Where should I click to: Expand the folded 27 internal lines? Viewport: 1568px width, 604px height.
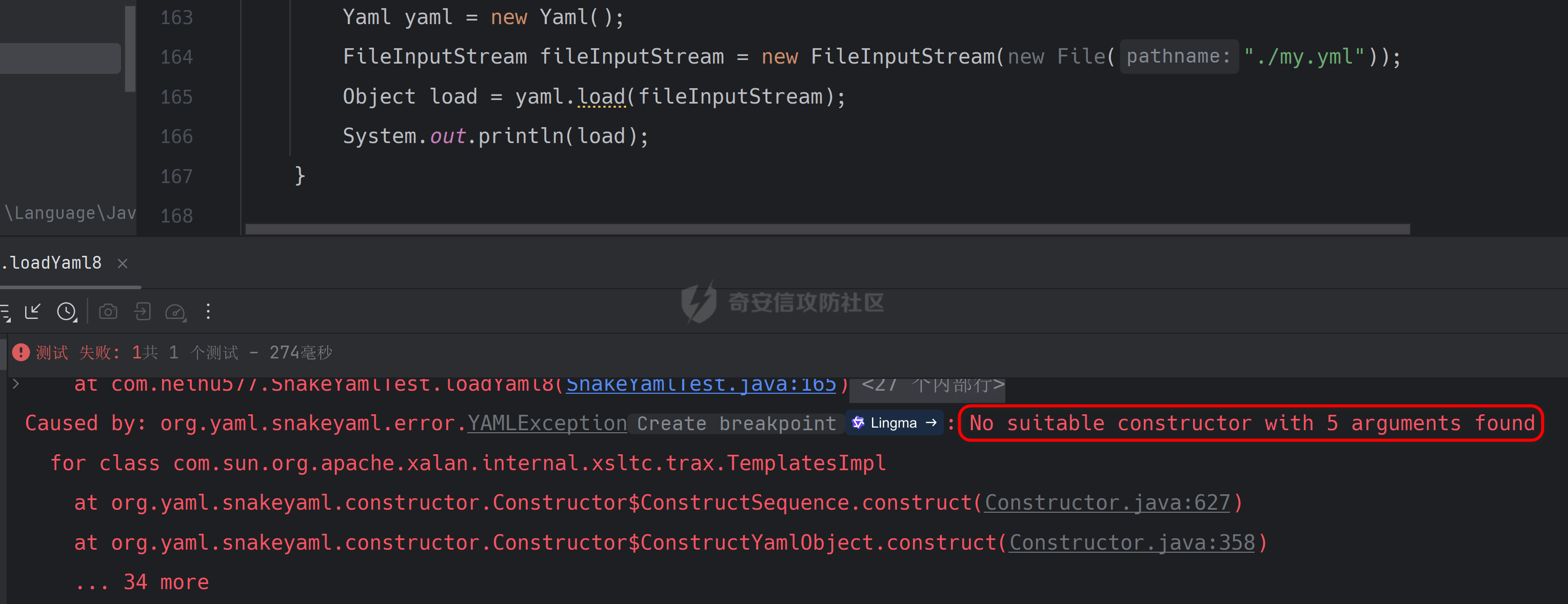pos(927,385)
